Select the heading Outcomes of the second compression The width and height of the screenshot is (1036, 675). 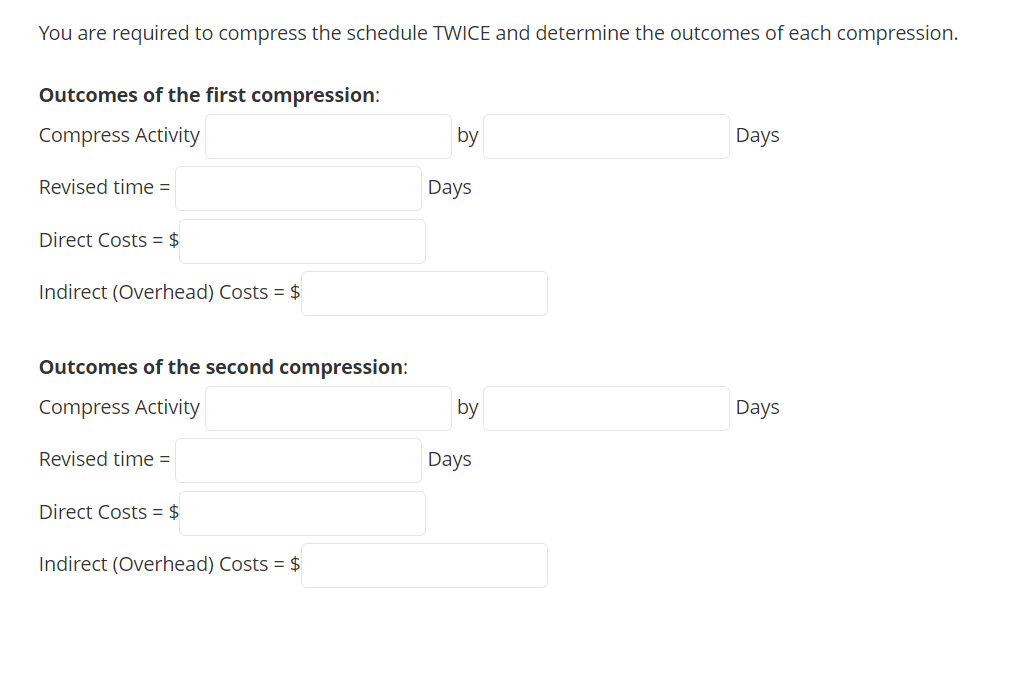tap(220, 367)
